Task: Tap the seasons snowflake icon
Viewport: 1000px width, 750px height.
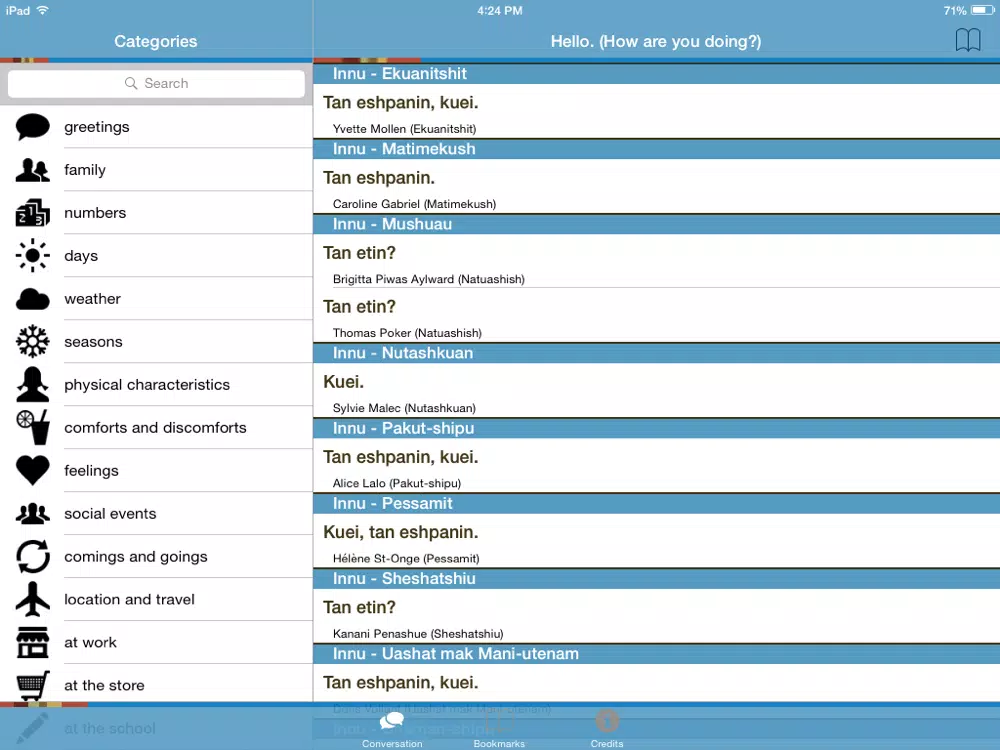Action: tap(33, 342)
